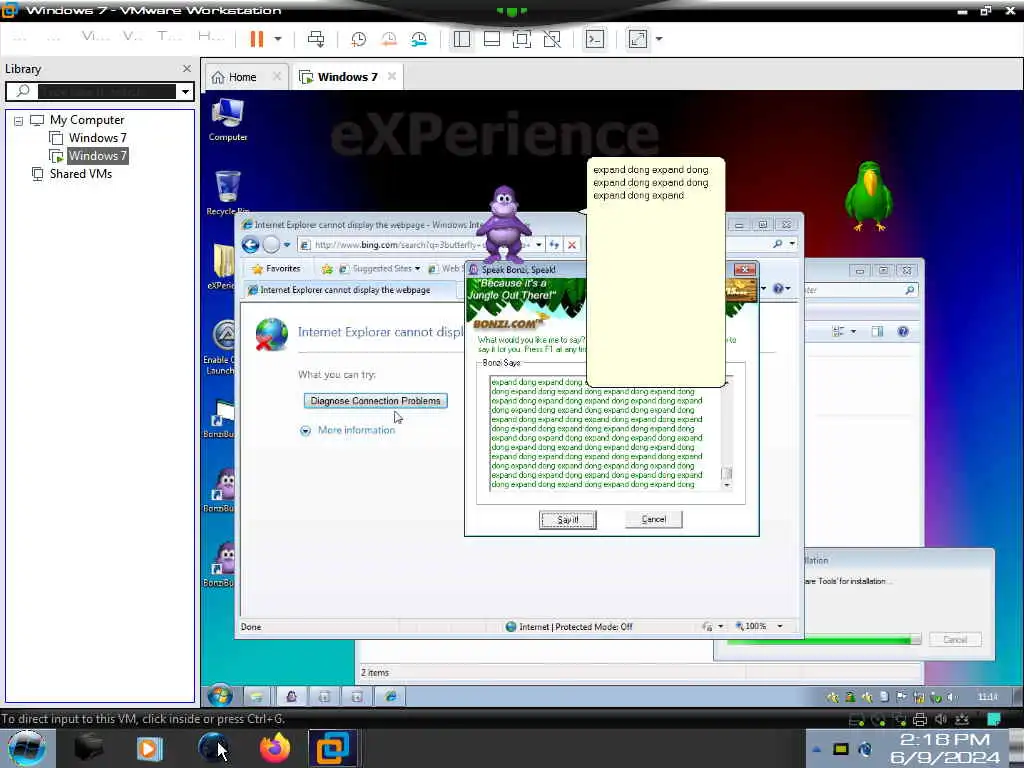
Task: Click the guest volume speaker tray icon
Action: [x=951, y=697]
